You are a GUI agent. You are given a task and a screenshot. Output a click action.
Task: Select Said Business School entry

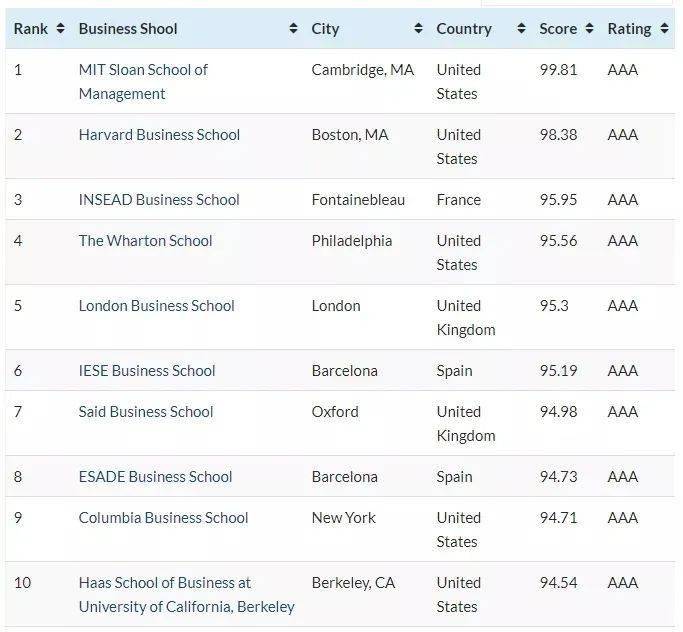(x=146, y=412)
